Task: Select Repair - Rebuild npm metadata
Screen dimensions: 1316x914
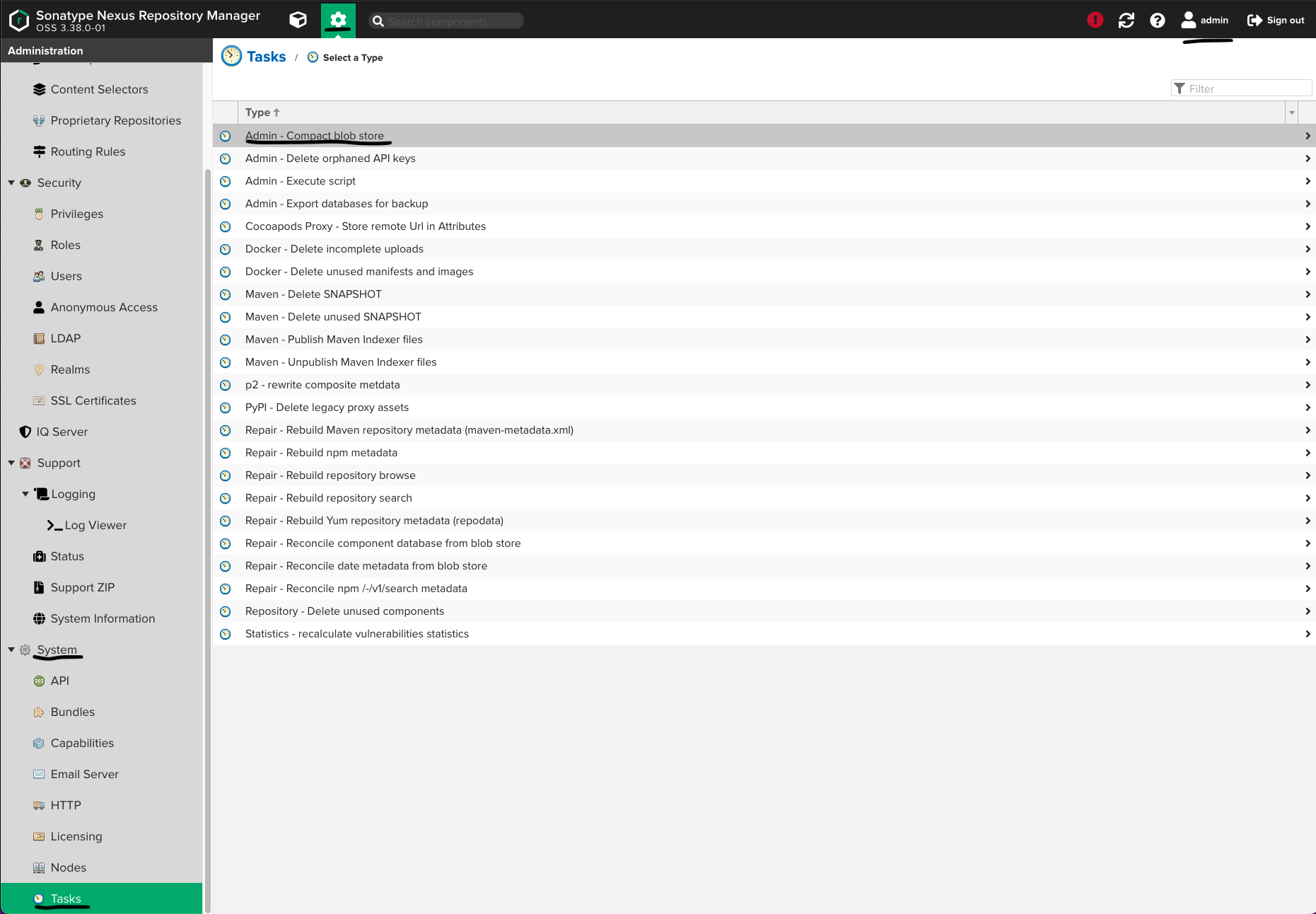Action: 764,453
